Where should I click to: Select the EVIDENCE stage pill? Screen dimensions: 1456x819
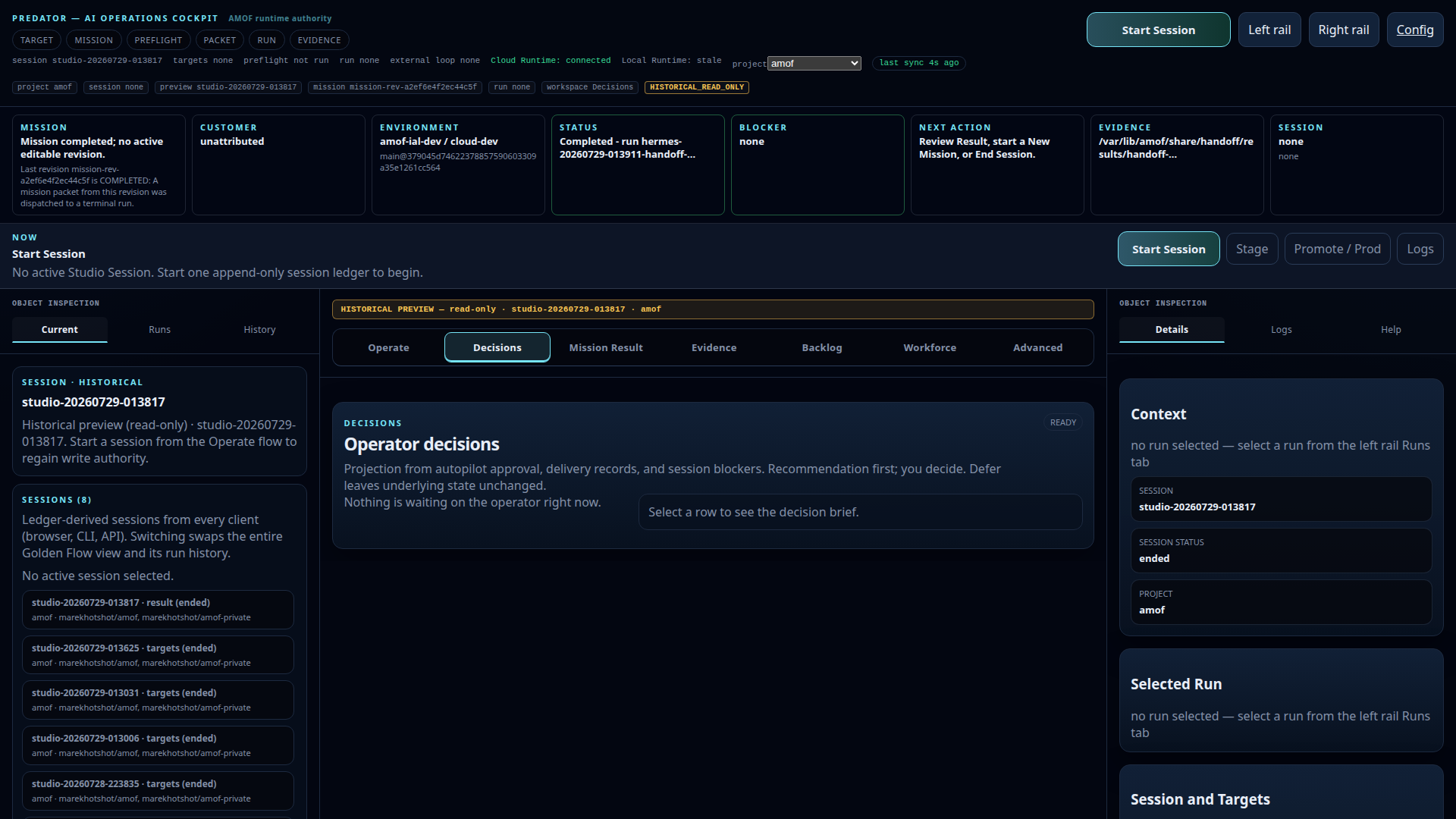pyautogui.click(x=319, y=40)
